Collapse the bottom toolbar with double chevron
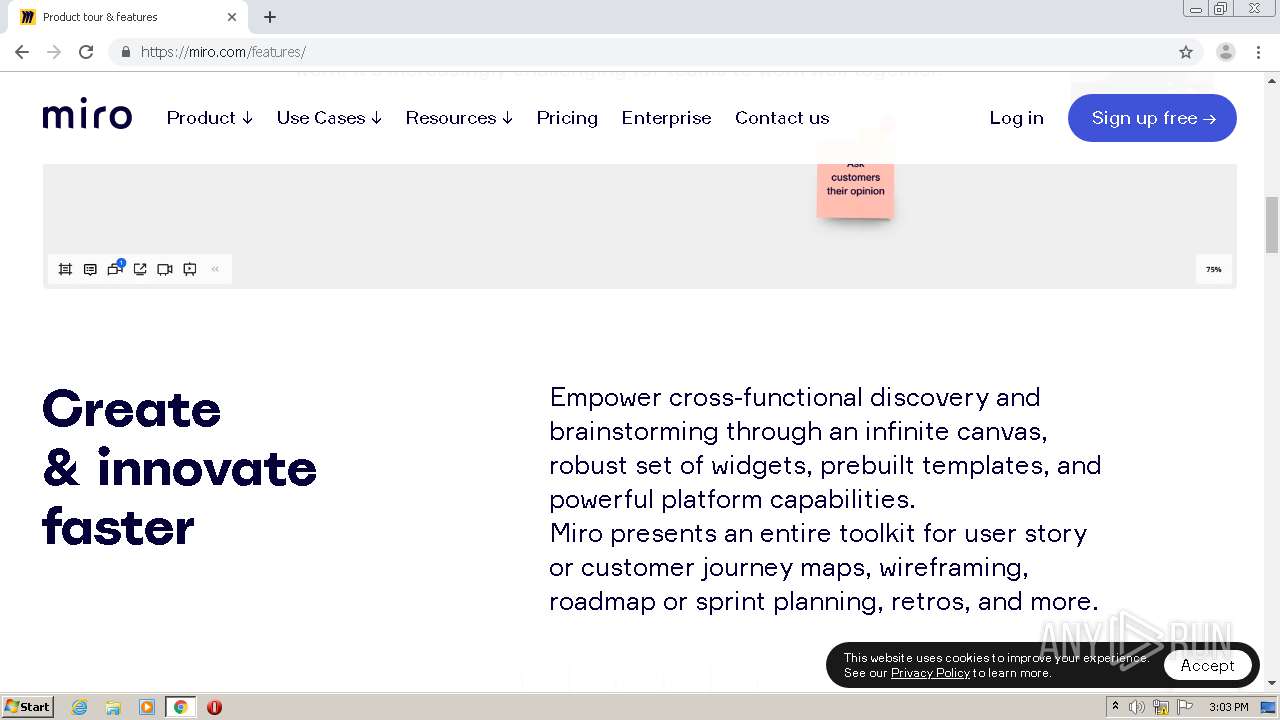Viewport: 1280px width, 720px height. pyautogui.click(x=215, y=269)
